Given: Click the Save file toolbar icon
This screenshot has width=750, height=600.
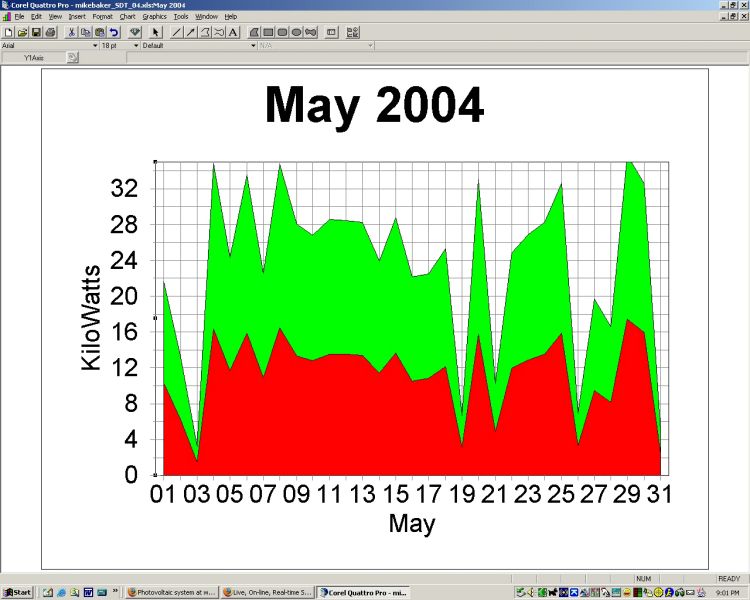Looking at the screenshot, I should point(36,32).
